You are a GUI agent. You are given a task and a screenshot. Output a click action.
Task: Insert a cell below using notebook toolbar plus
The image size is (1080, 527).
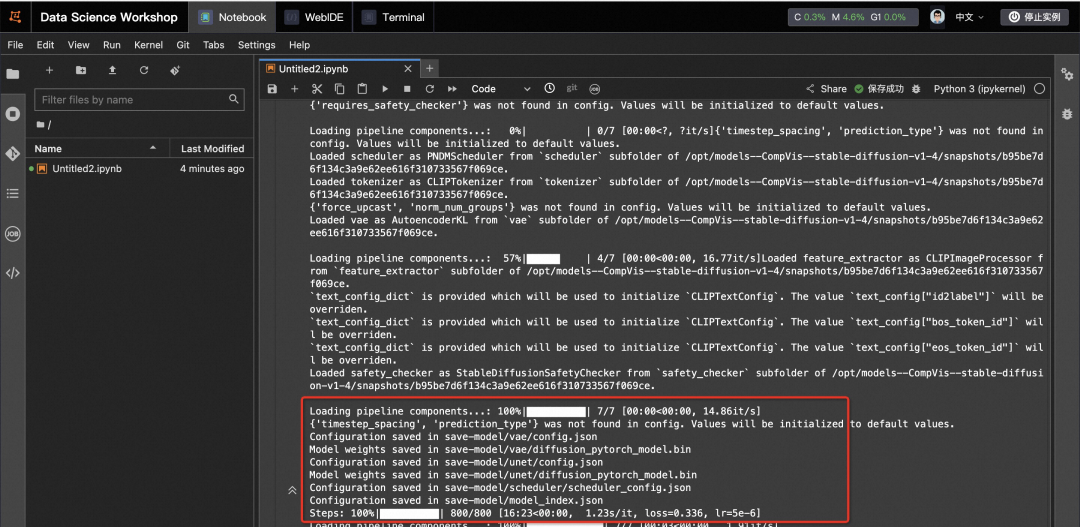click(x=294, y=89)
